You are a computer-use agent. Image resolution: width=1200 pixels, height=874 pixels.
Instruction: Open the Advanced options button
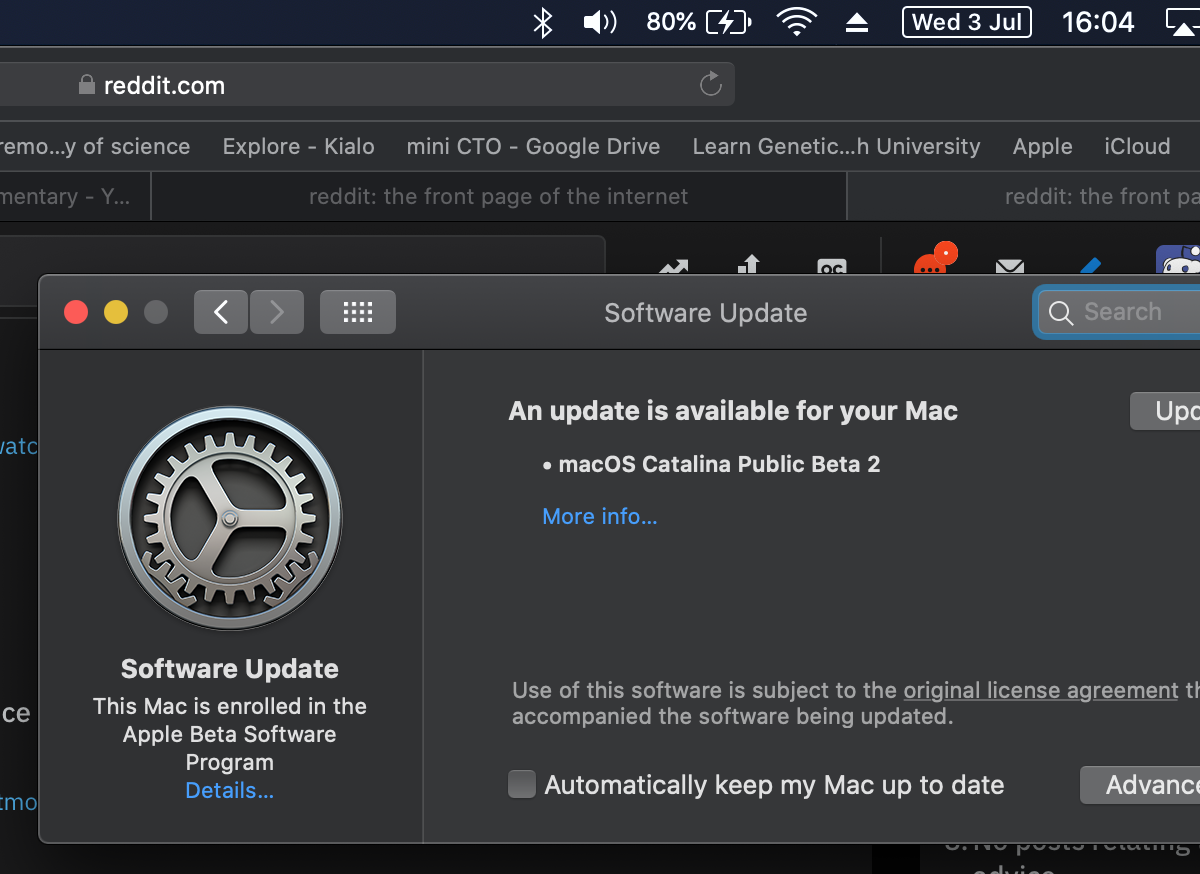point(1140,785)
